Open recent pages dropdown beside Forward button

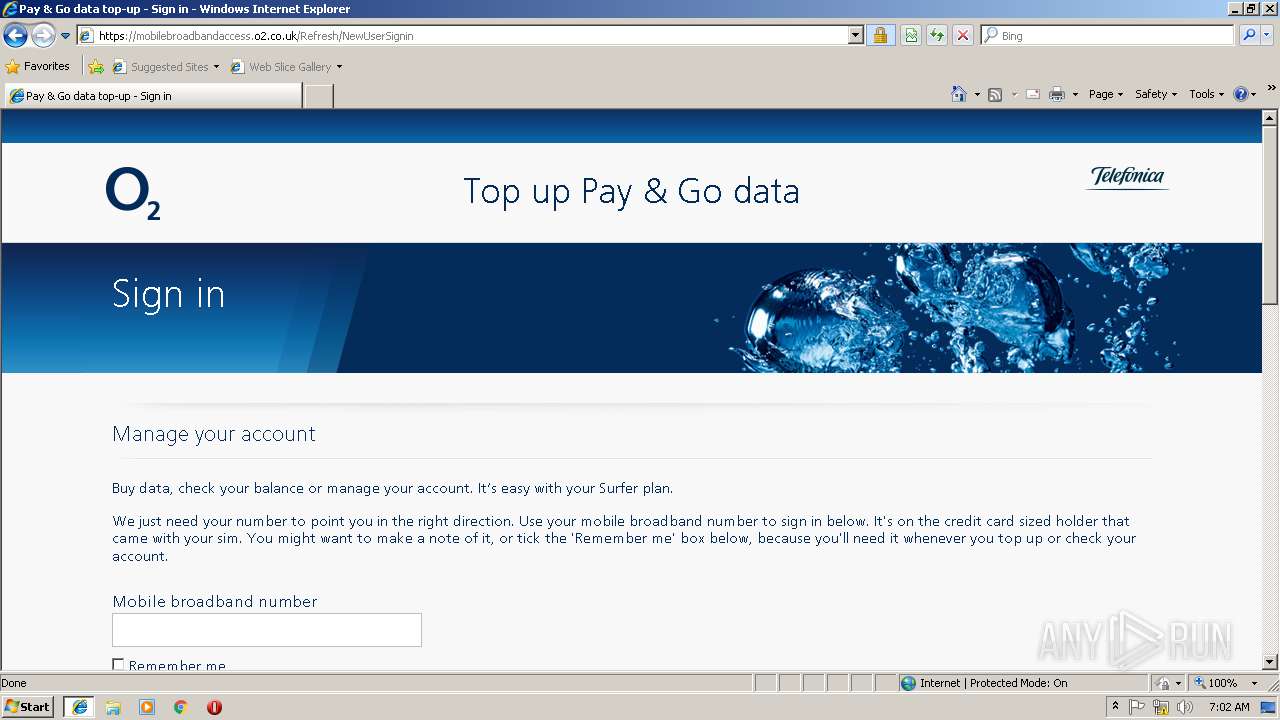65,36
